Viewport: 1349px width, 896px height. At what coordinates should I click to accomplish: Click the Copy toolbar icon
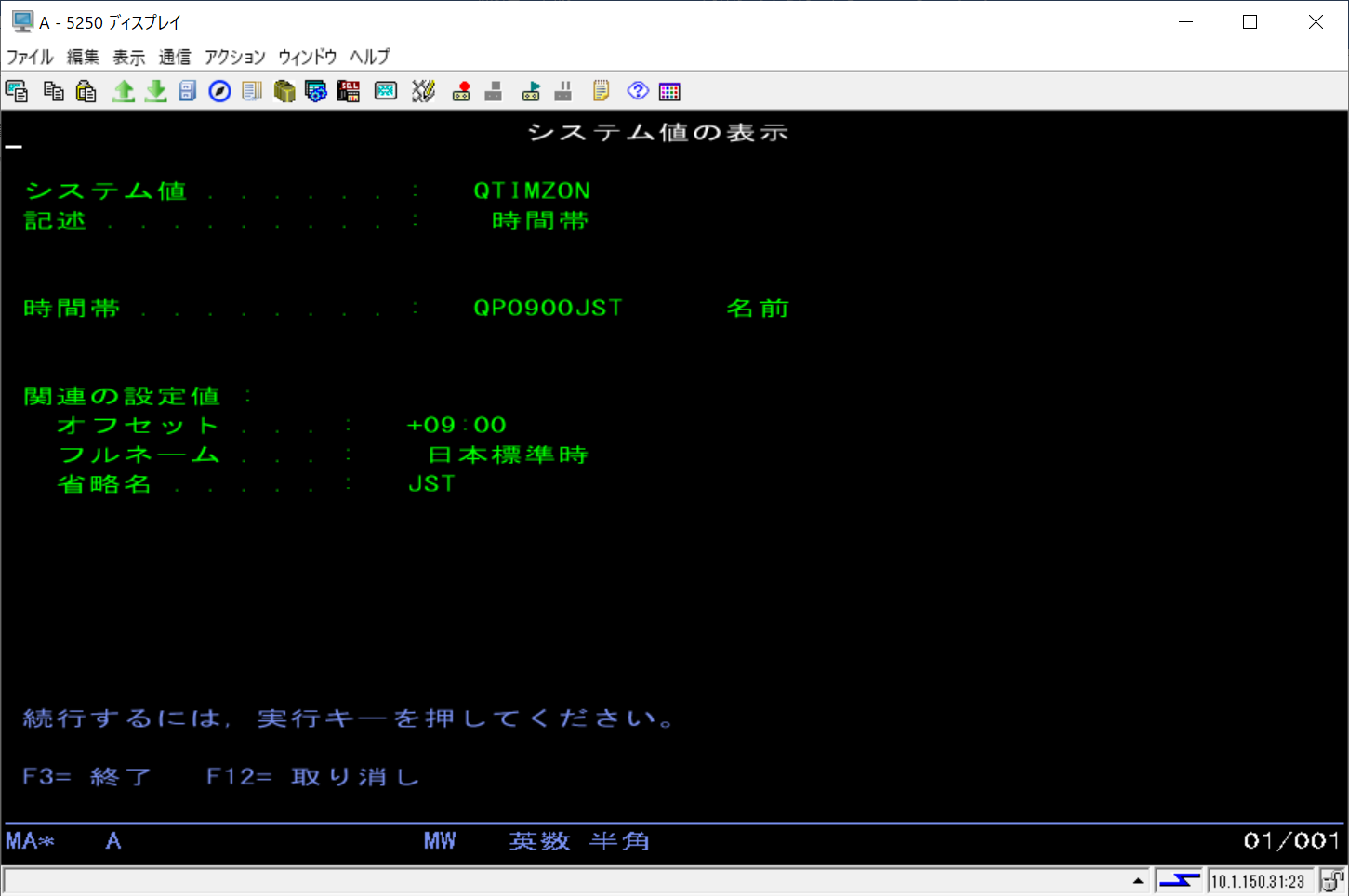(54, 91)
